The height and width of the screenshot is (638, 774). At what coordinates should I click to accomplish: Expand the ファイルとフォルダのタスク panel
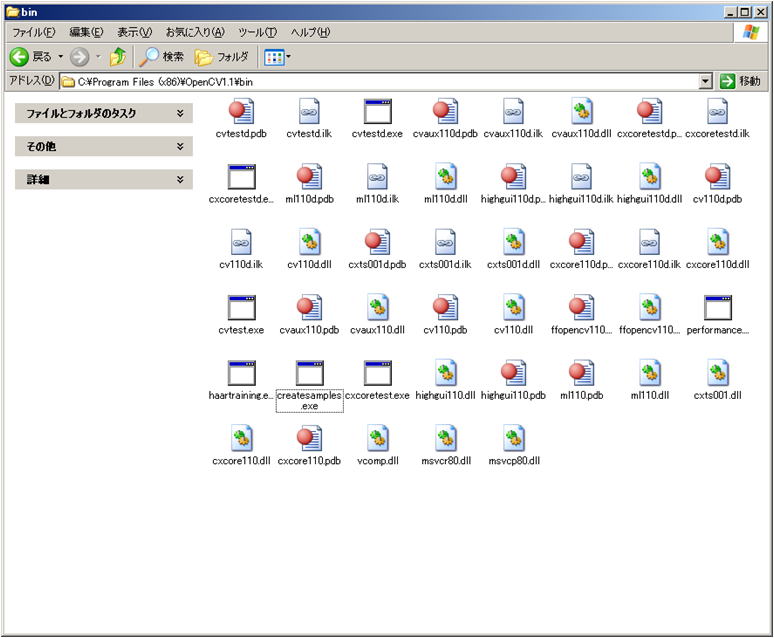pos(104,113)
